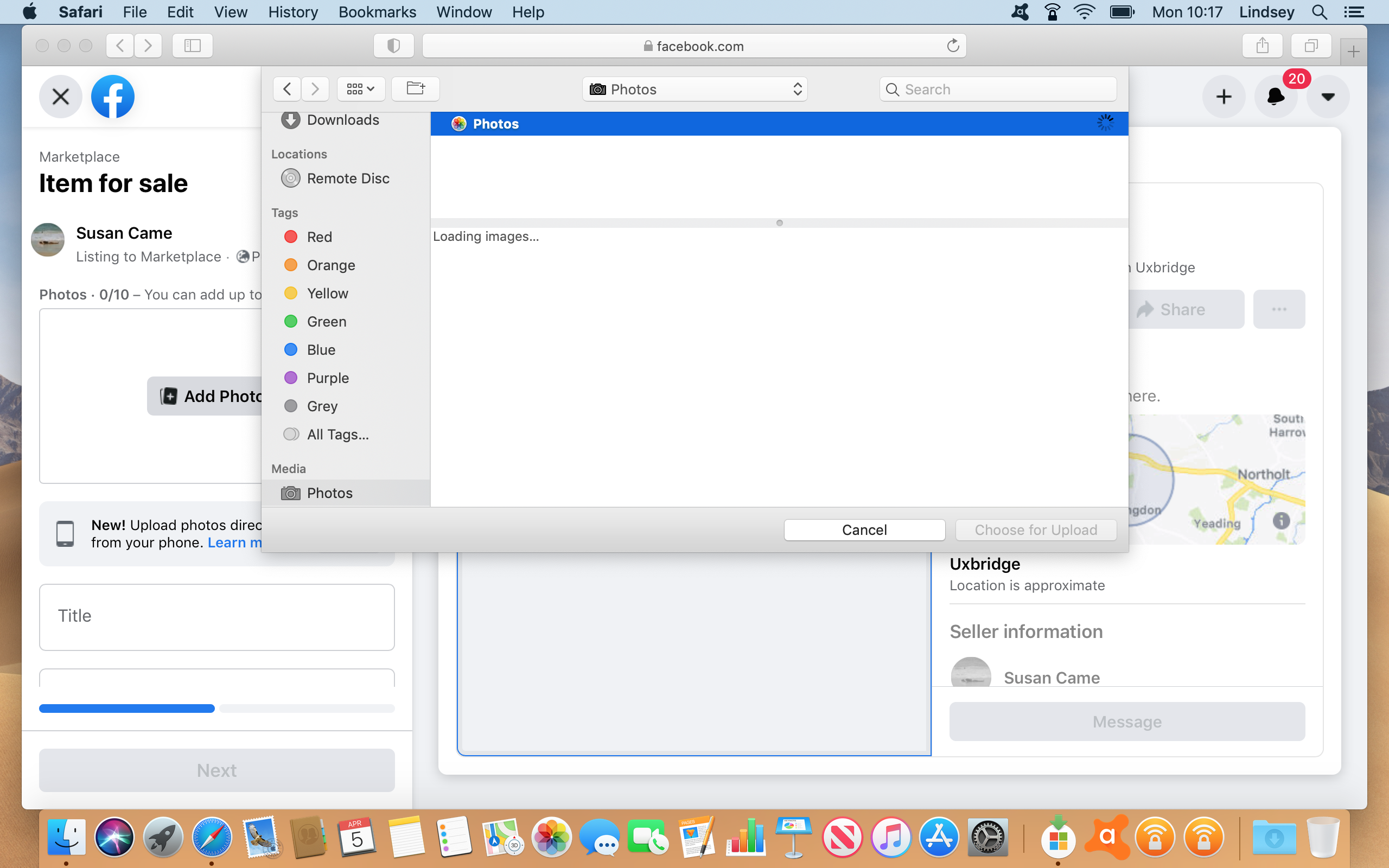This screenshot has width=1389, height=868.
Task: Open the Photos location dropdown
Action: pyautogui.click(x=694, y=89)
